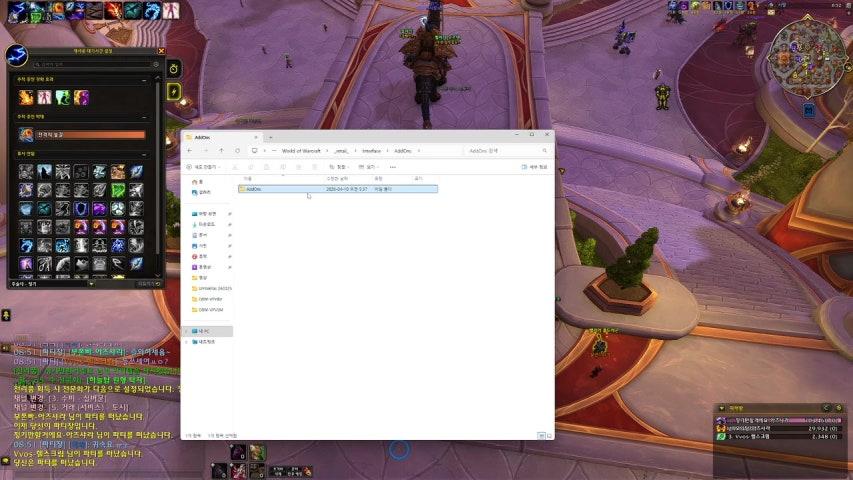Switch to large icons view at bottom right
Image resolution: width=853 pixels, height=480 pixels.
549,435
